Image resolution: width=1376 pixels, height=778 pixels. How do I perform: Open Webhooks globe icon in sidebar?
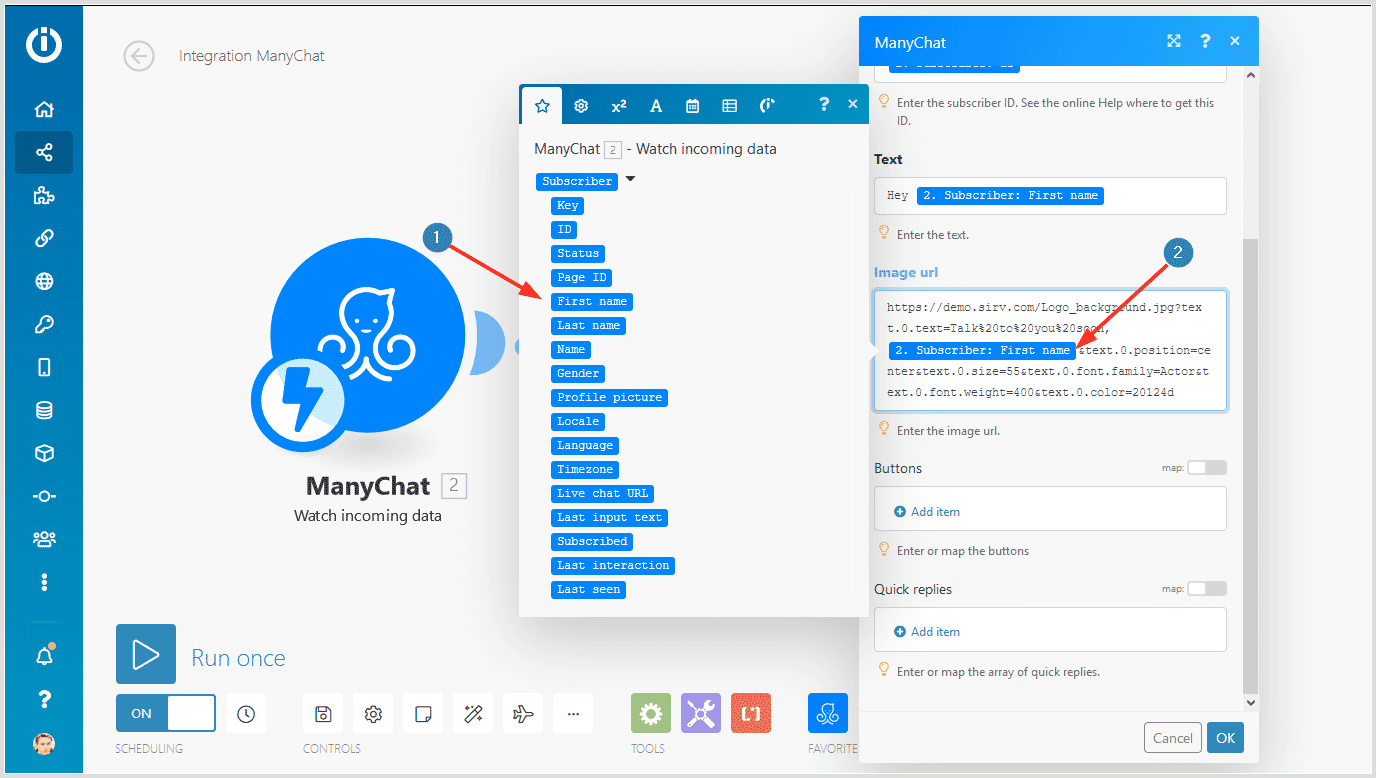(x=44, y=282)
